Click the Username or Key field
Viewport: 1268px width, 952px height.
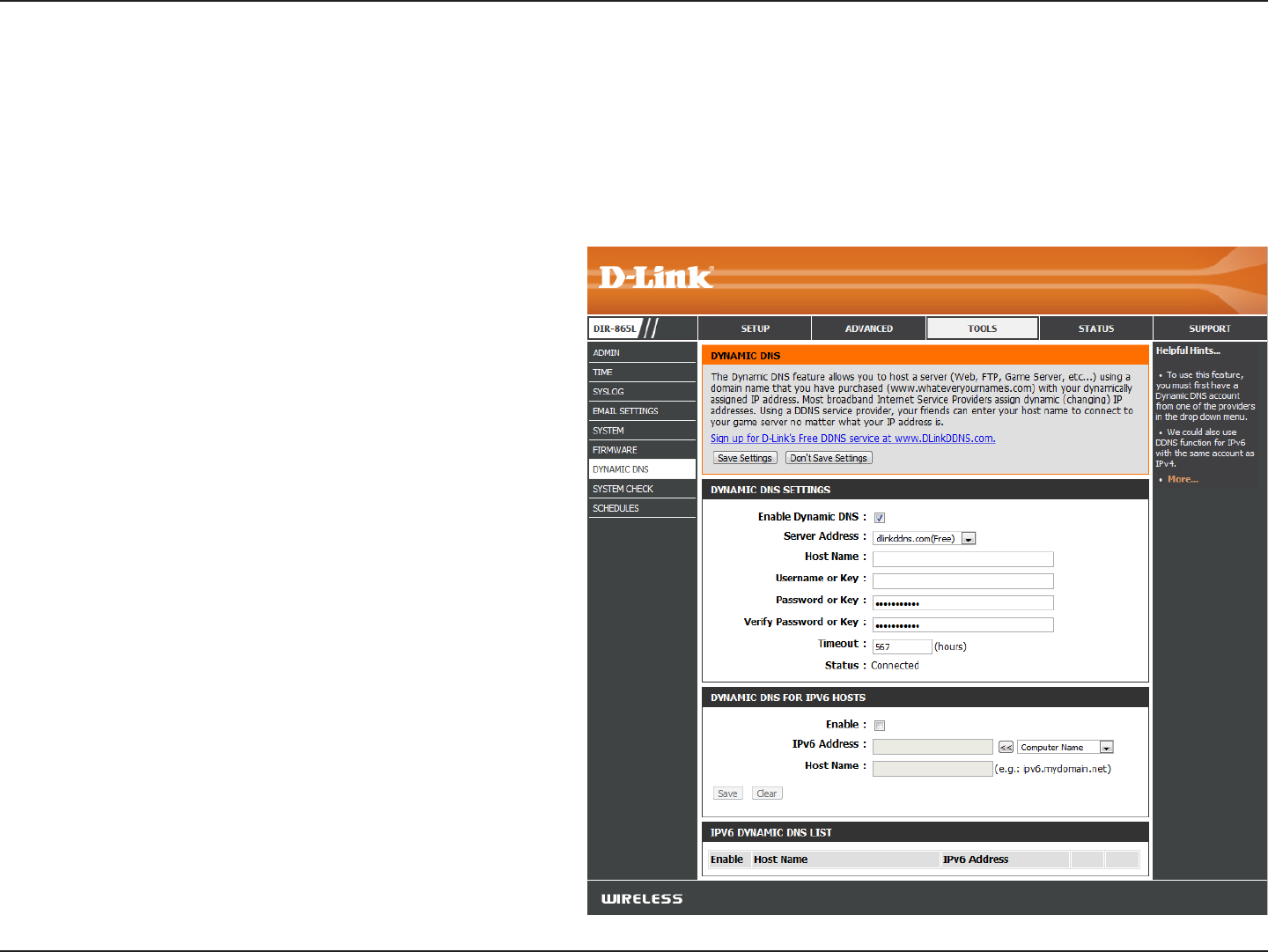963,581
